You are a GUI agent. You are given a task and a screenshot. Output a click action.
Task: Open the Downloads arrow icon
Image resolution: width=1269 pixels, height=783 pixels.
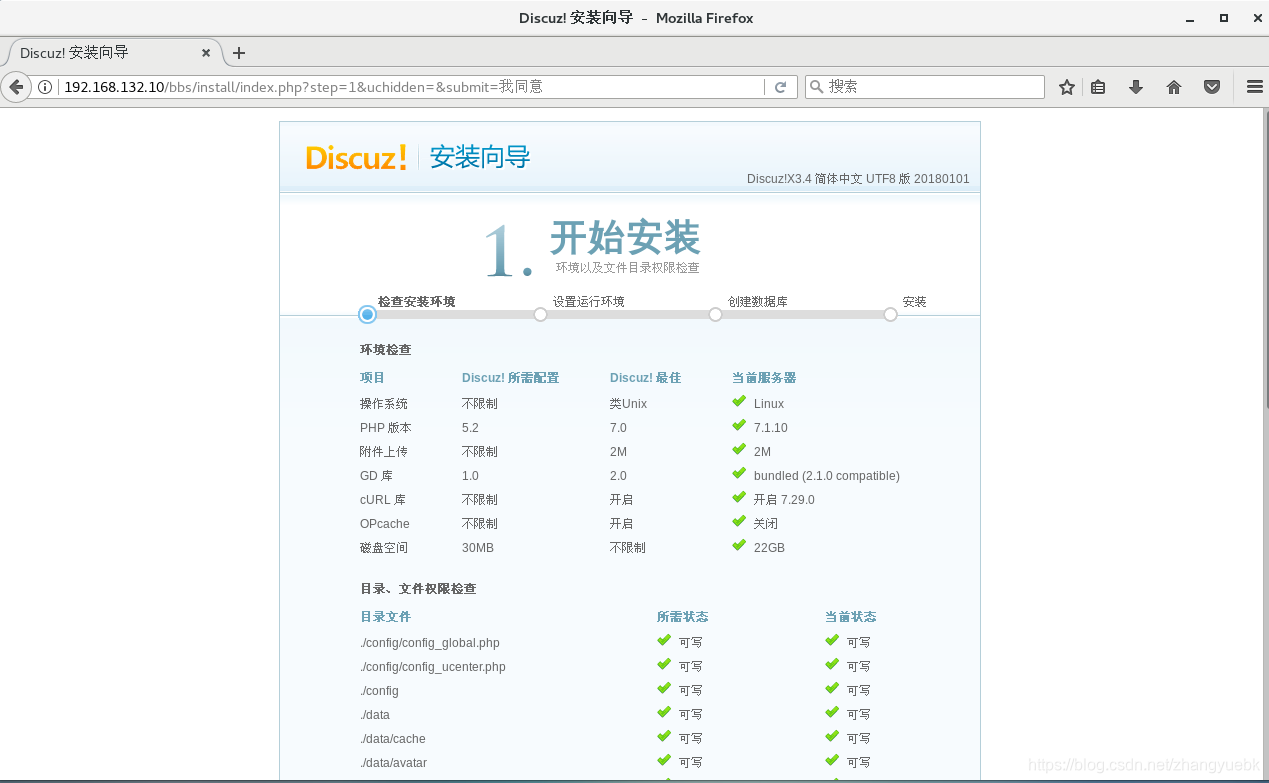(1136, 87)
